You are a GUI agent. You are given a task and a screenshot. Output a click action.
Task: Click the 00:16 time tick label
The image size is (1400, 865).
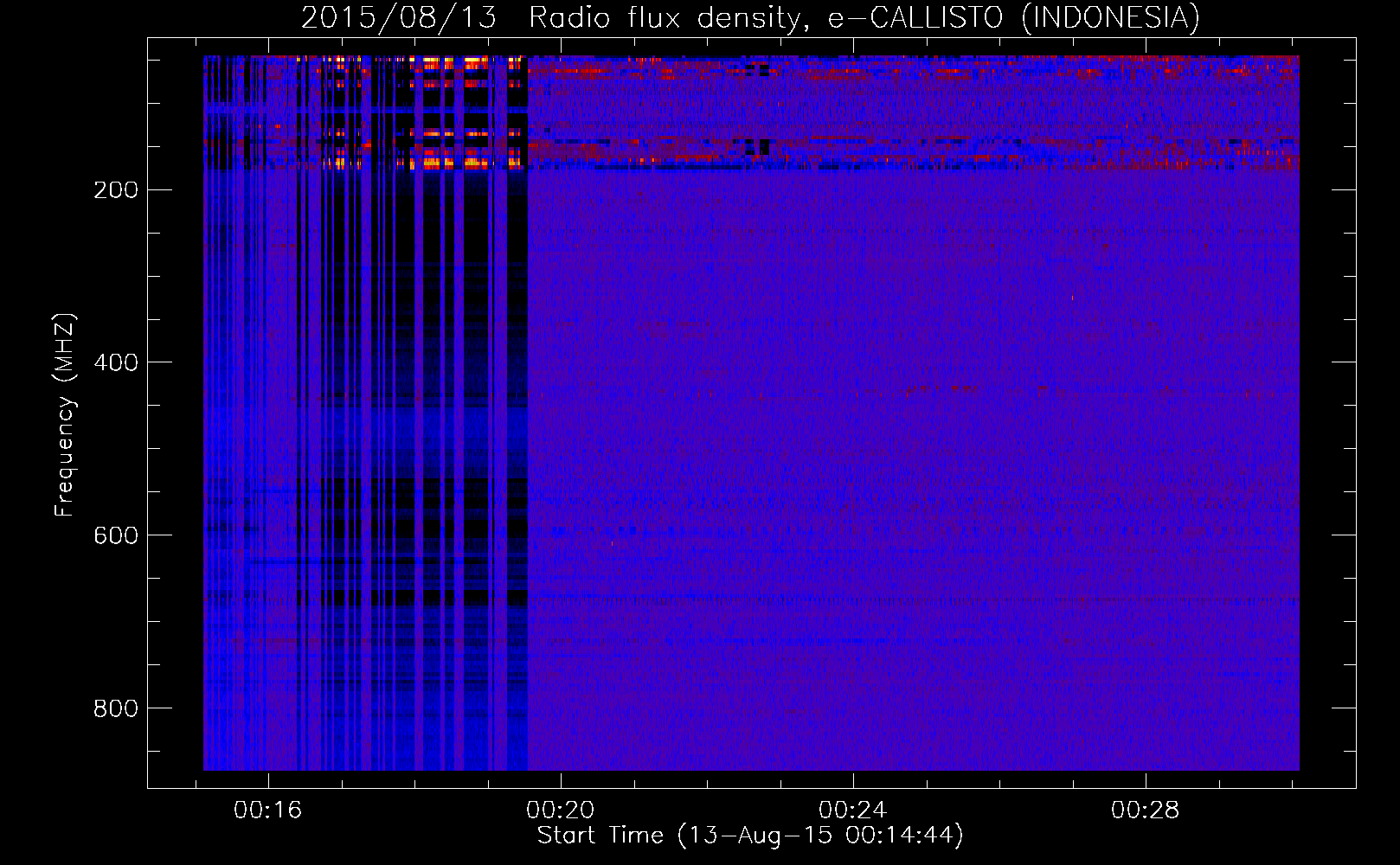point(268,810)
